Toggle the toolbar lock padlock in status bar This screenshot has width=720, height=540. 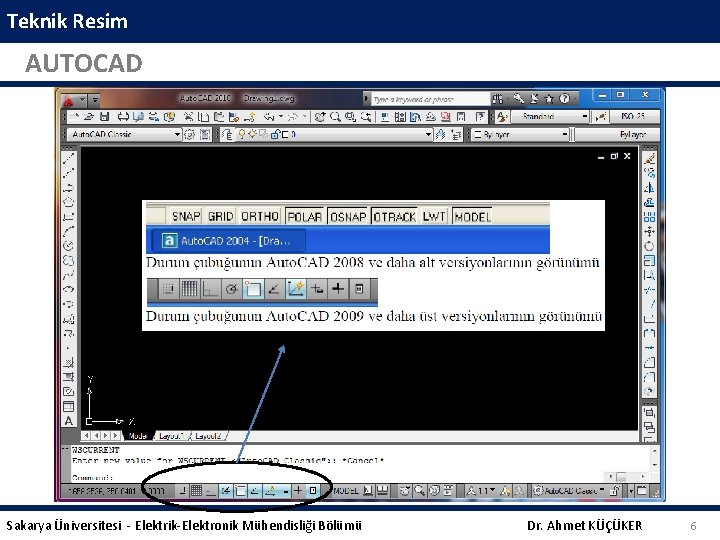[614, 490]
